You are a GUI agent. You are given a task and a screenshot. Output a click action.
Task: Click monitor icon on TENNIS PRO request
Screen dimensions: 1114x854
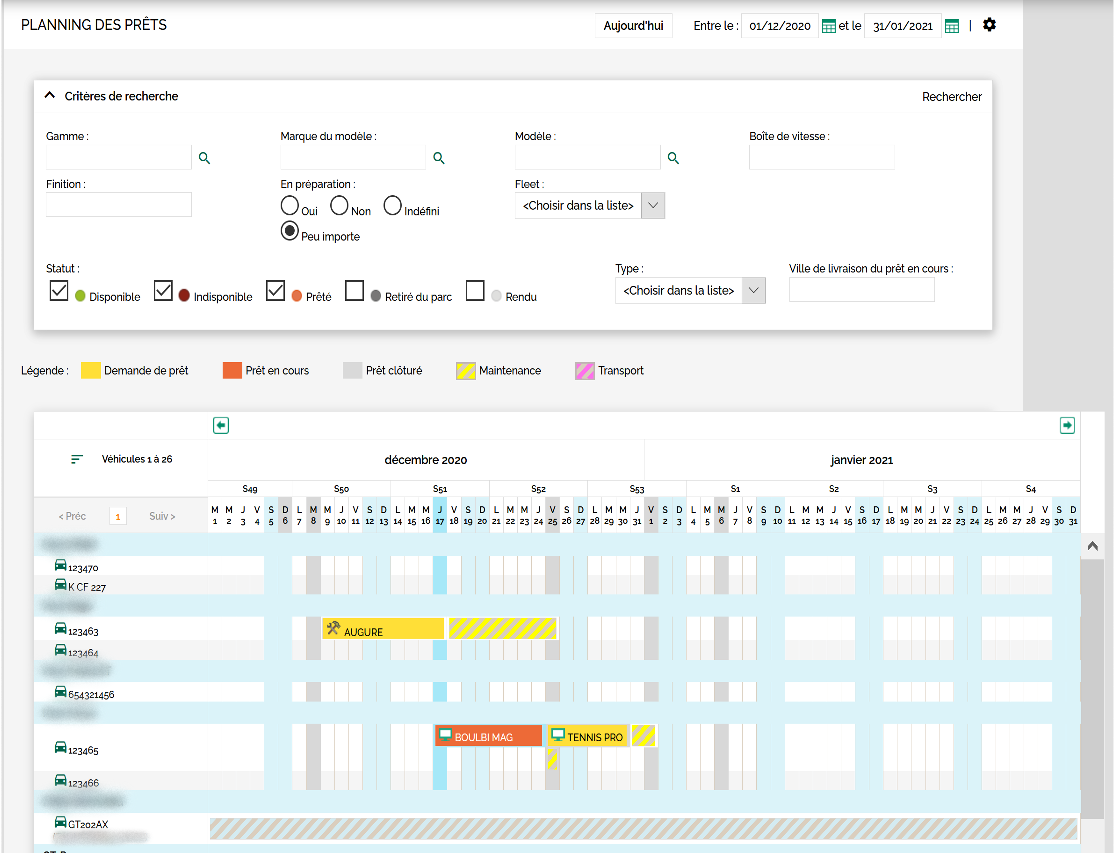tap(558, 735)
